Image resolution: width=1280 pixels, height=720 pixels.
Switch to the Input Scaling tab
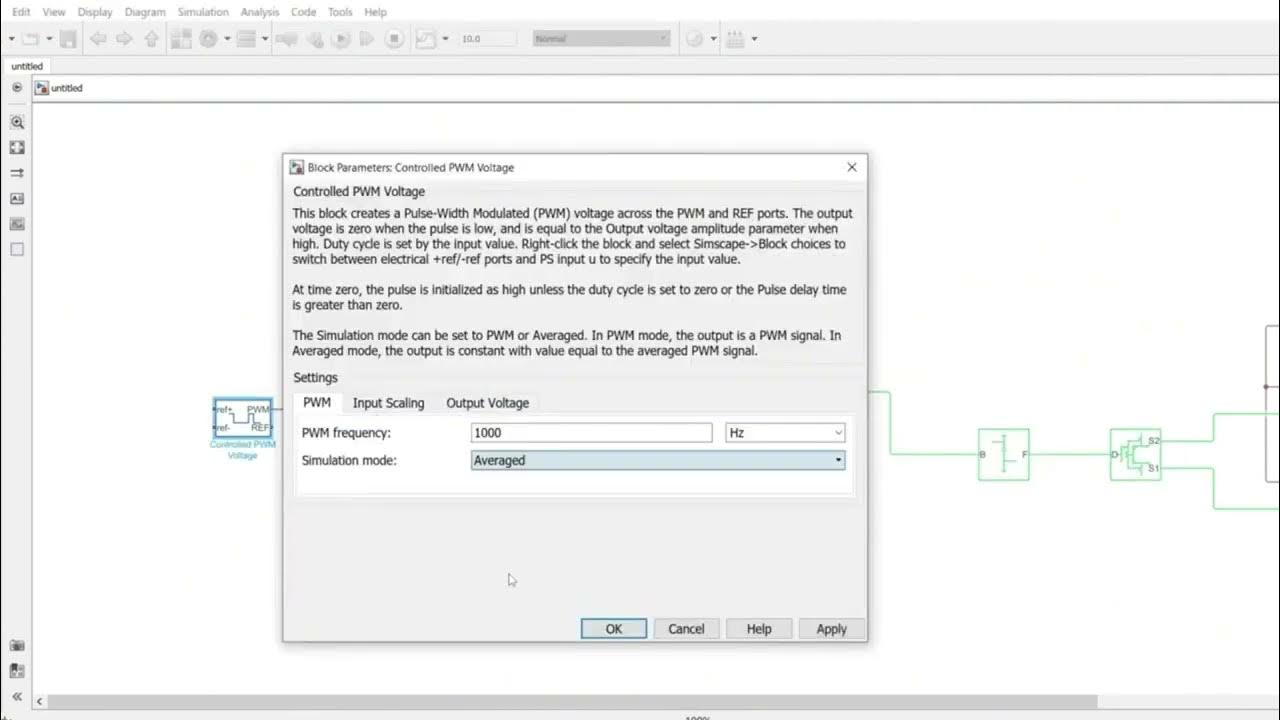388,403
